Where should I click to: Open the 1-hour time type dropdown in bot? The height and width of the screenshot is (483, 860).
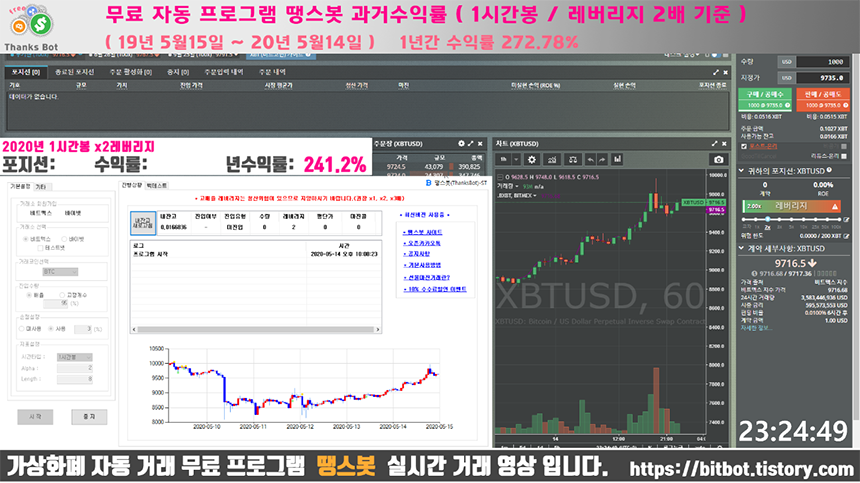pos(75,357)
